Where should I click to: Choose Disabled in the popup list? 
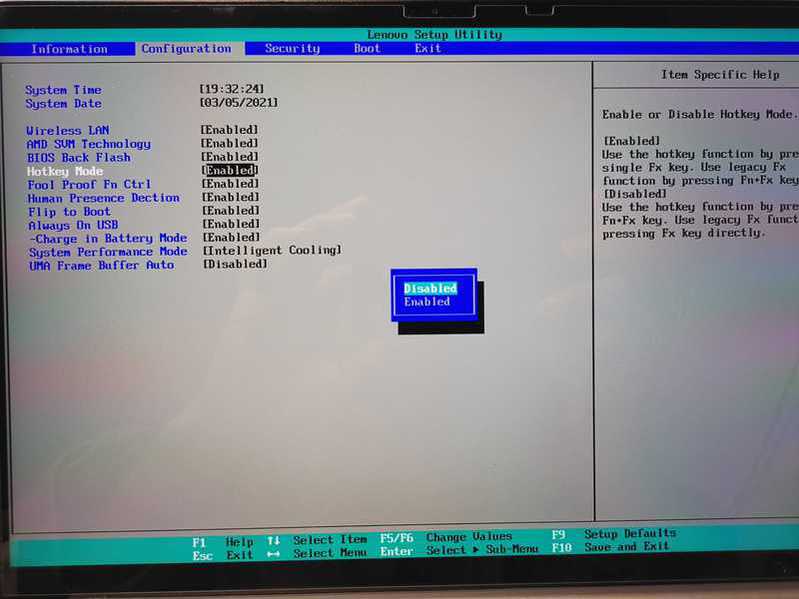tap(431, 288)
